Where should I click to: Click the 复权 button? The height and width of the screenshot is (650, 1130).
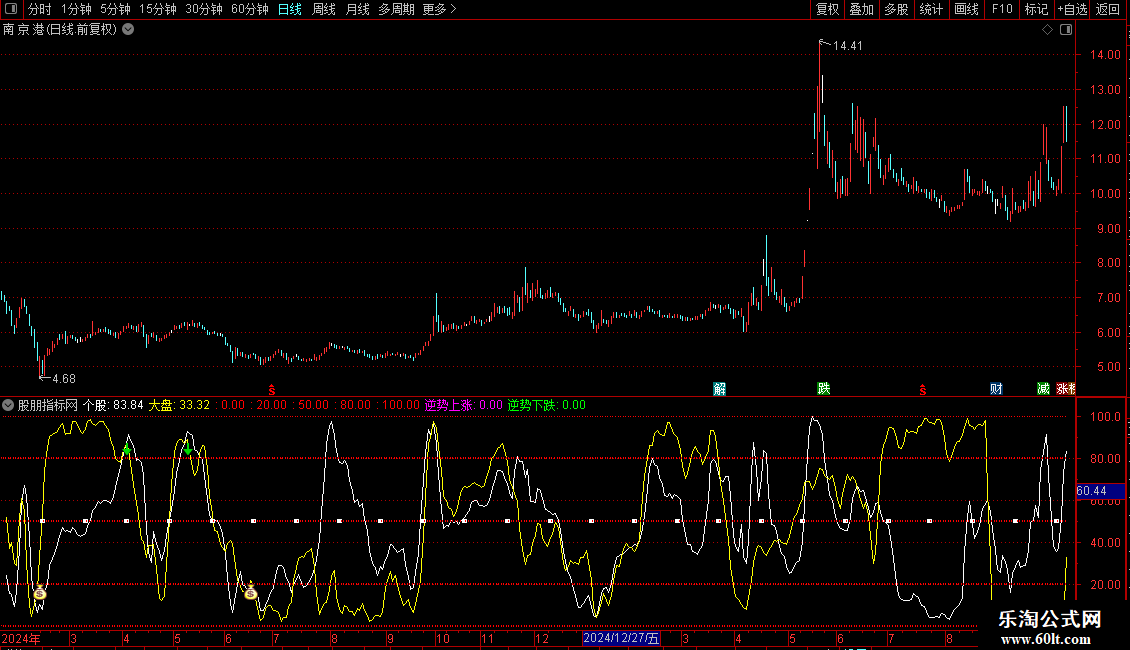coord(827,9)
